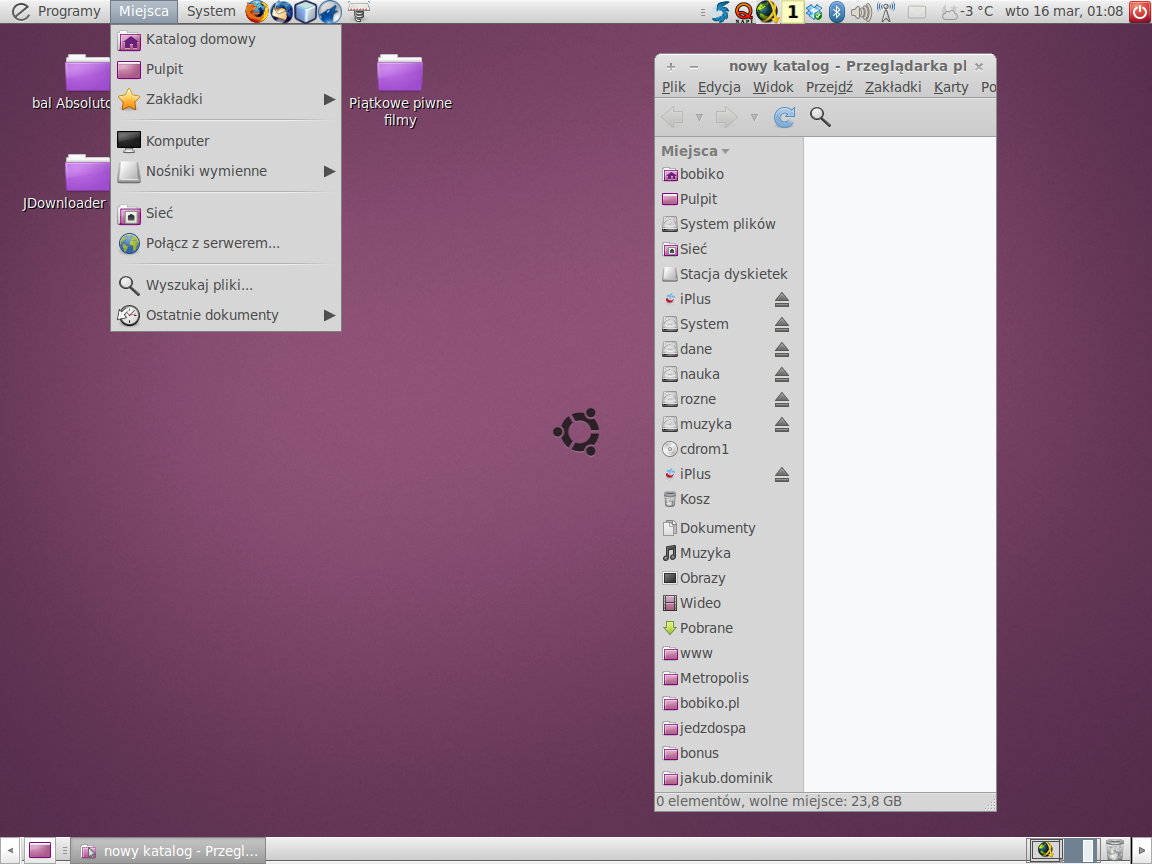
Task: Click the reload icon in file browser toolbar
Action: 785,117
